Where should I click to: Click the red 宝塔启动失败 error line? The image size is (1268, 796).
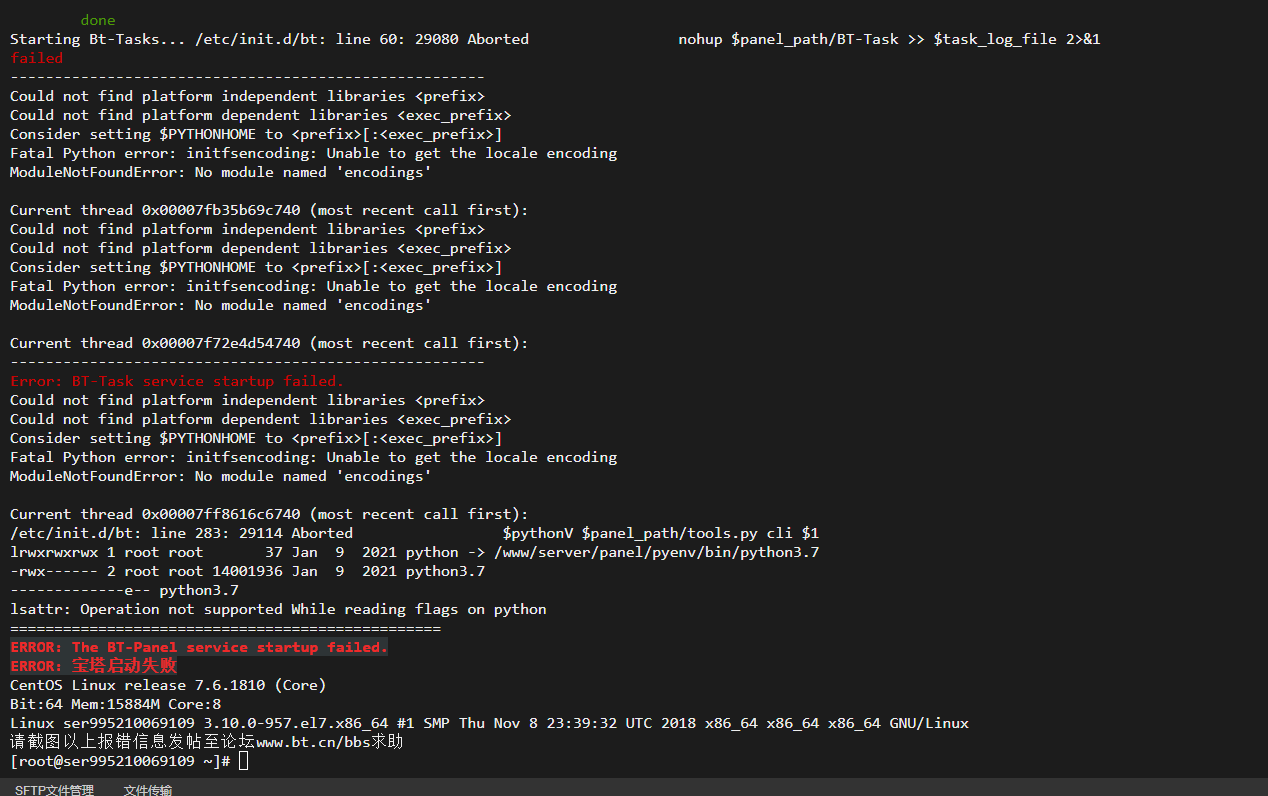[94, 666]
